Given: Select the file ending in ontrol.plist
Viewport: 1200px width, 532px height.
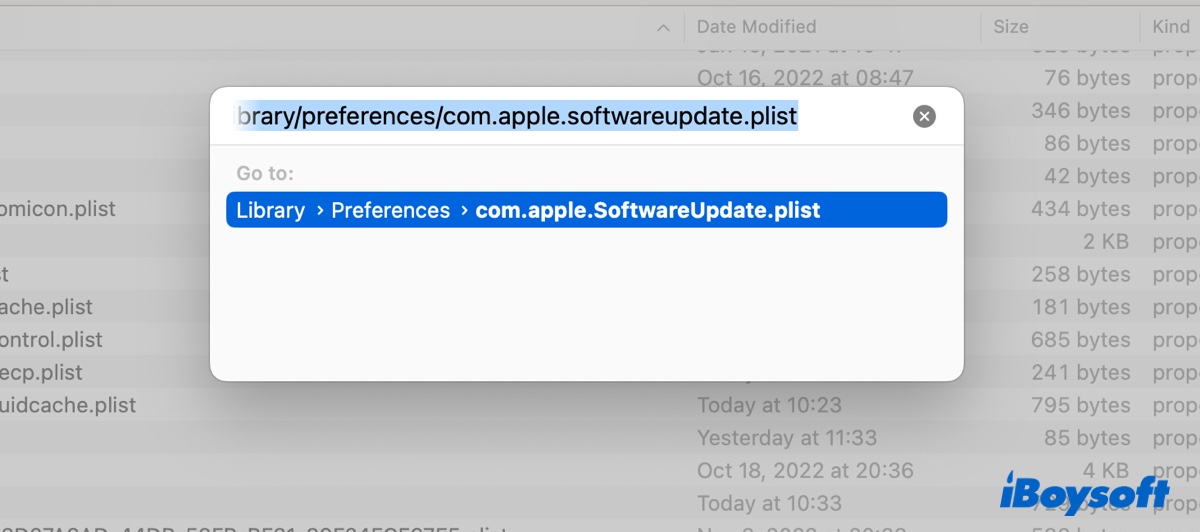Looking at the screenshot, I should 52,340.
